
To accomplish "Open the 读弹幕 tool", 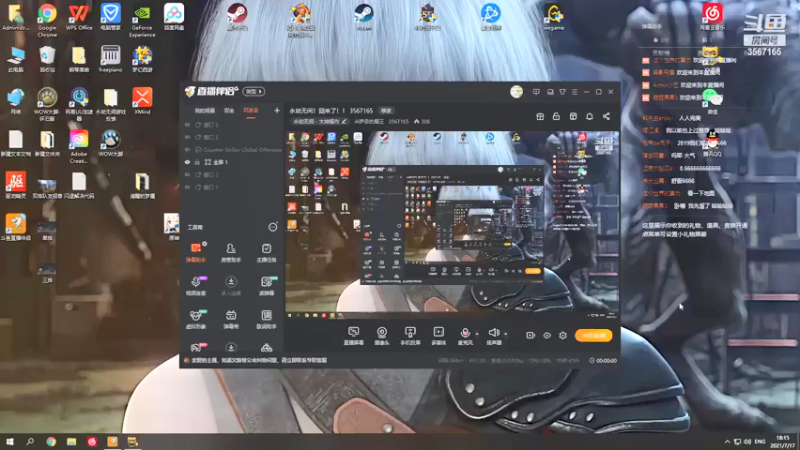I will pos(266,286).
